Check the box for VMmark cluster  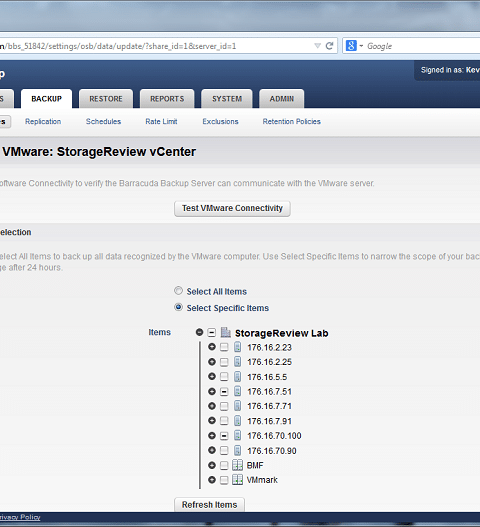[x=224, y=480]
